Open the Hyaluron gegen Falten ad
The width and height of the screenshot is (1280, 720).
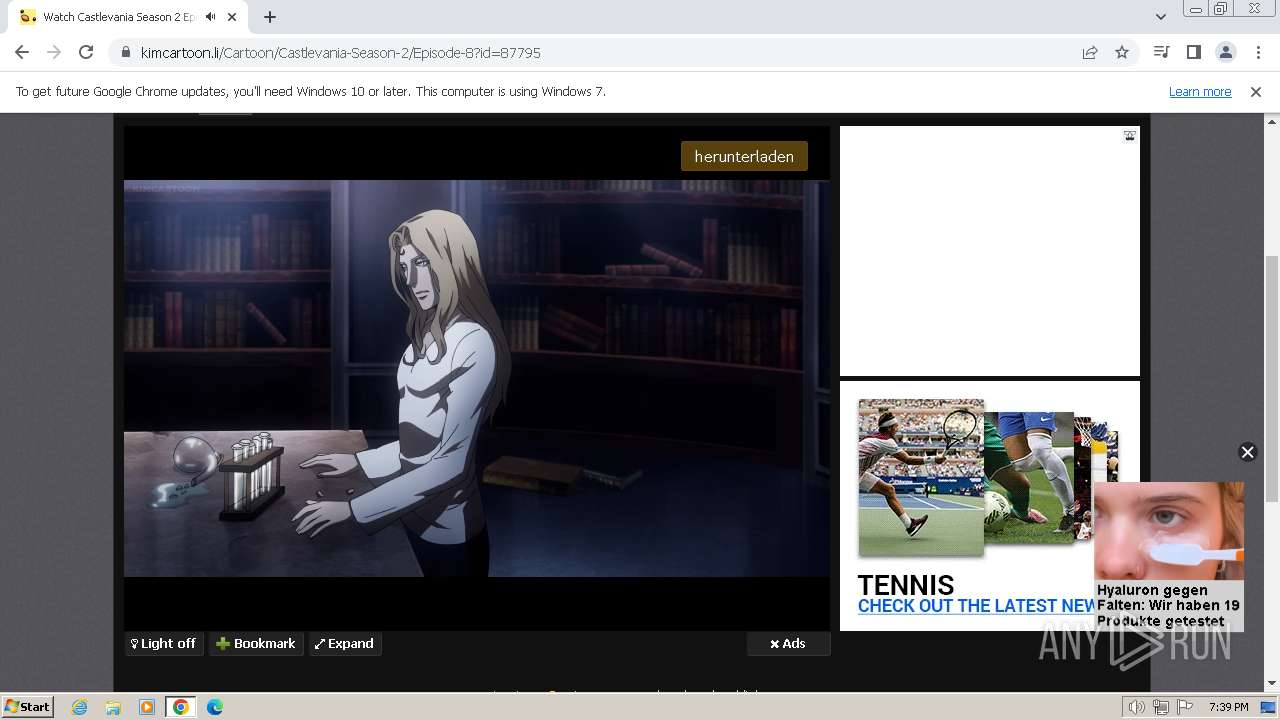[x=1169, y=556]
